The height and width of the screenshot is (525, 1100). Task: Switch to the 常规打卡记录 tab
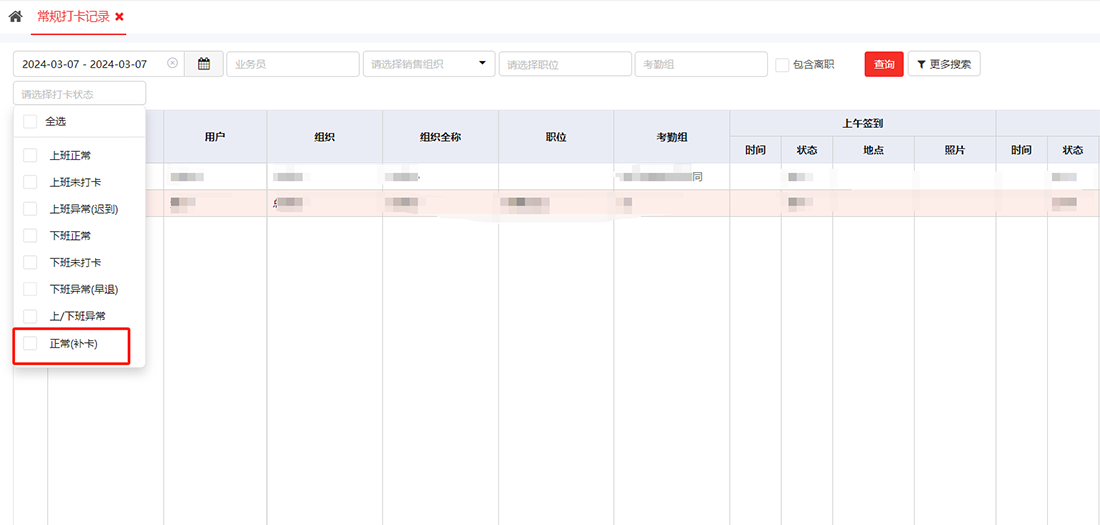tap(73, 17)
